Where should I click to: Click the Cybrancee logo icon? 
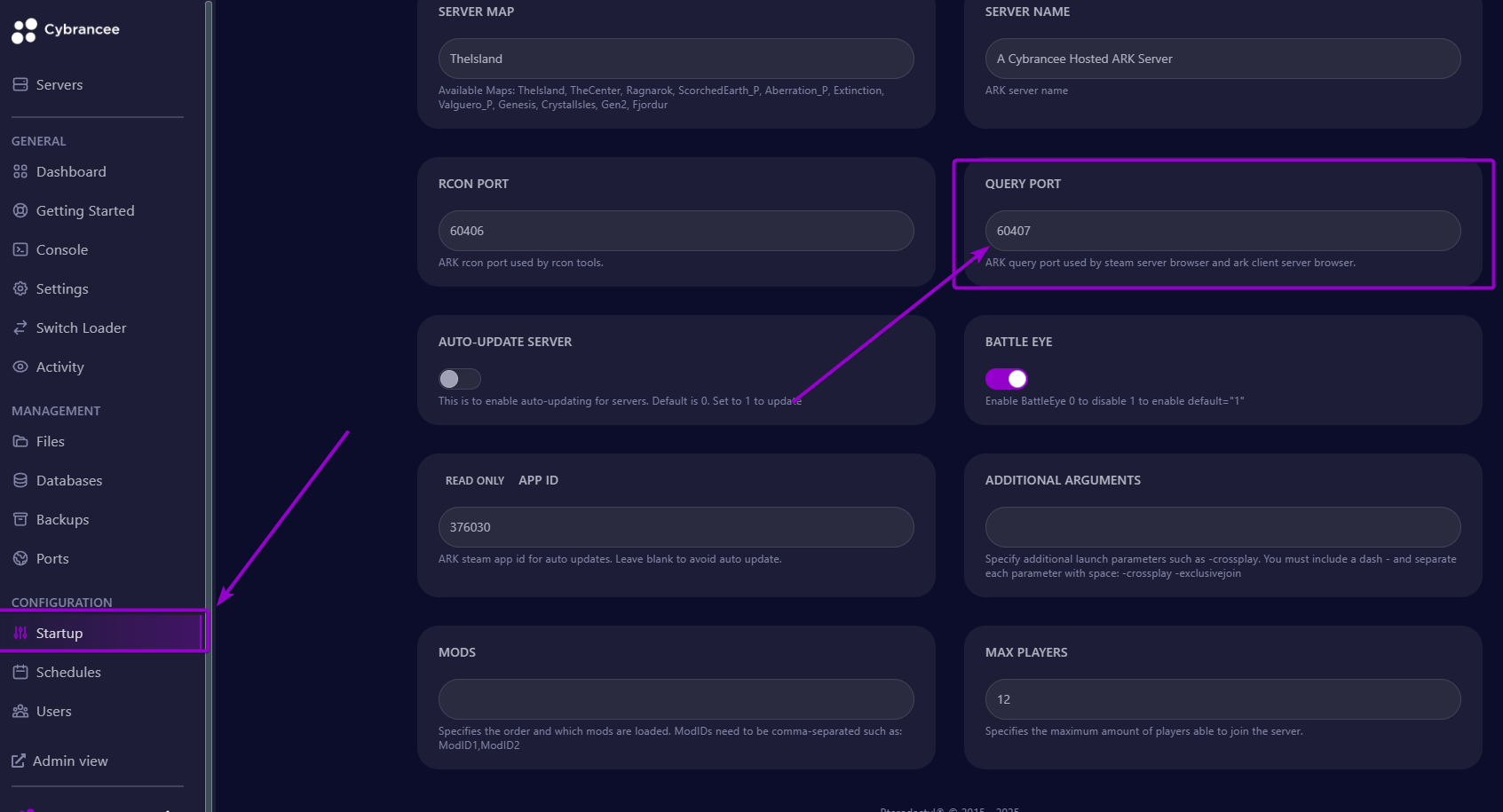(x=24, y=30)
